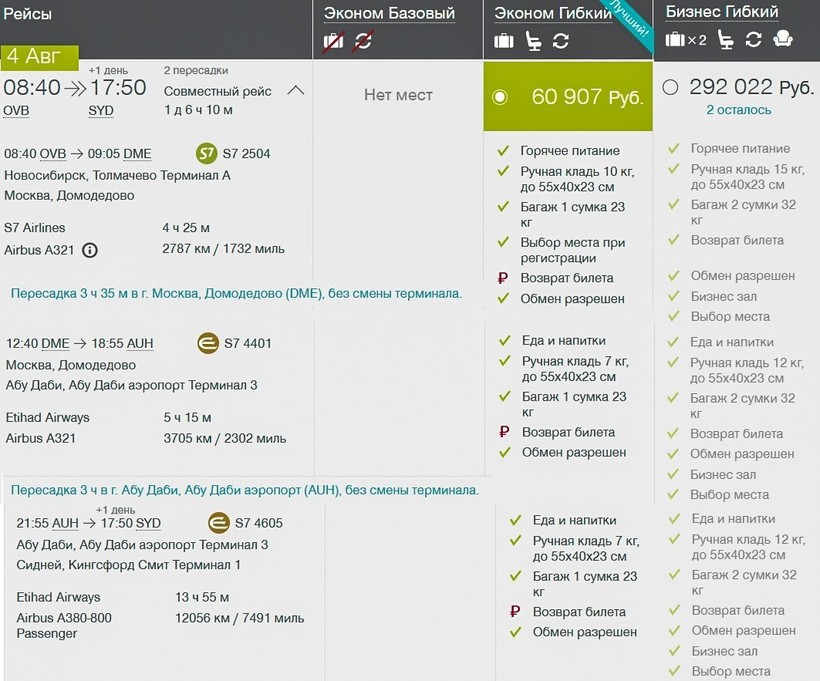This screenshot has height=681, width=820.
Task: Click the info icon next to Airbus A321
Action: tap(89, 250)
